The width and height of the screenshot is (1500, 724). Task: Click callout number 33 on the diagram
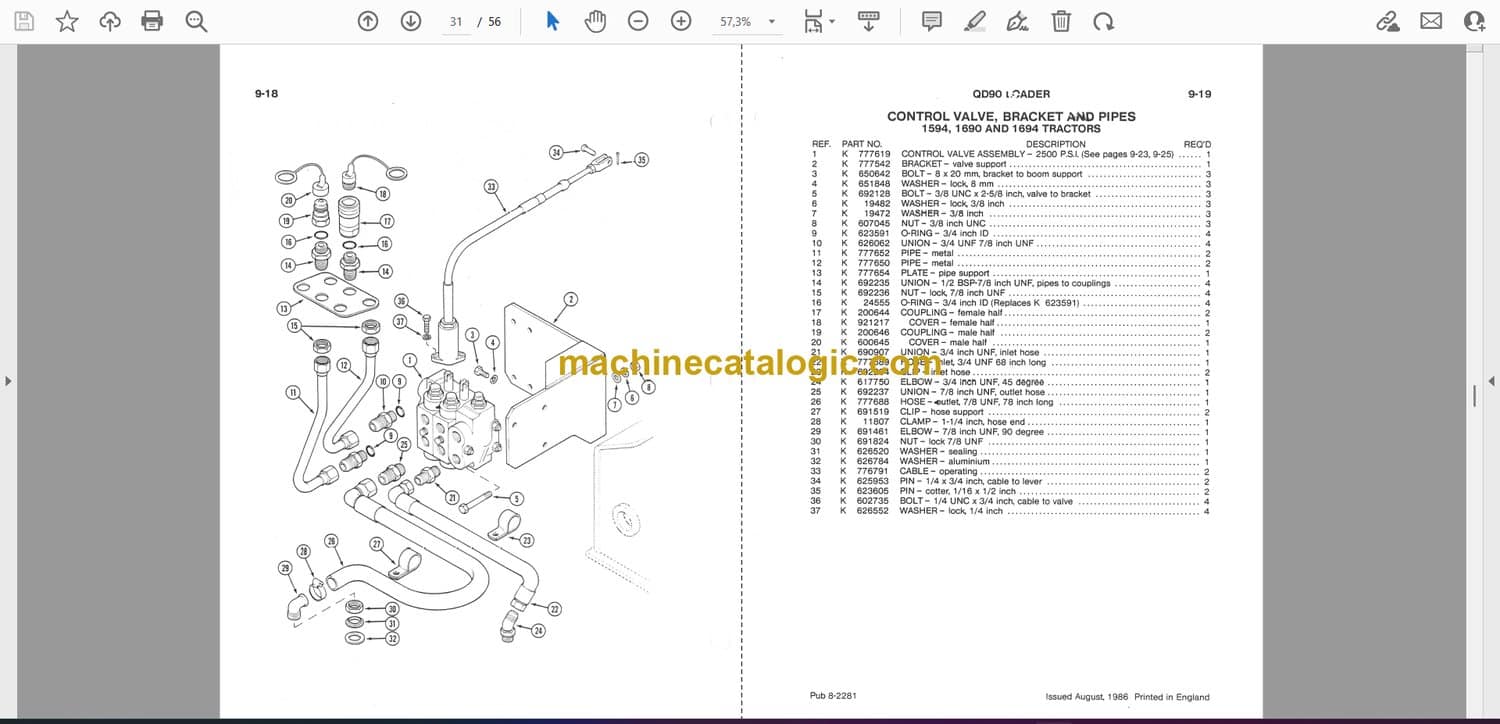click(491, 186)
